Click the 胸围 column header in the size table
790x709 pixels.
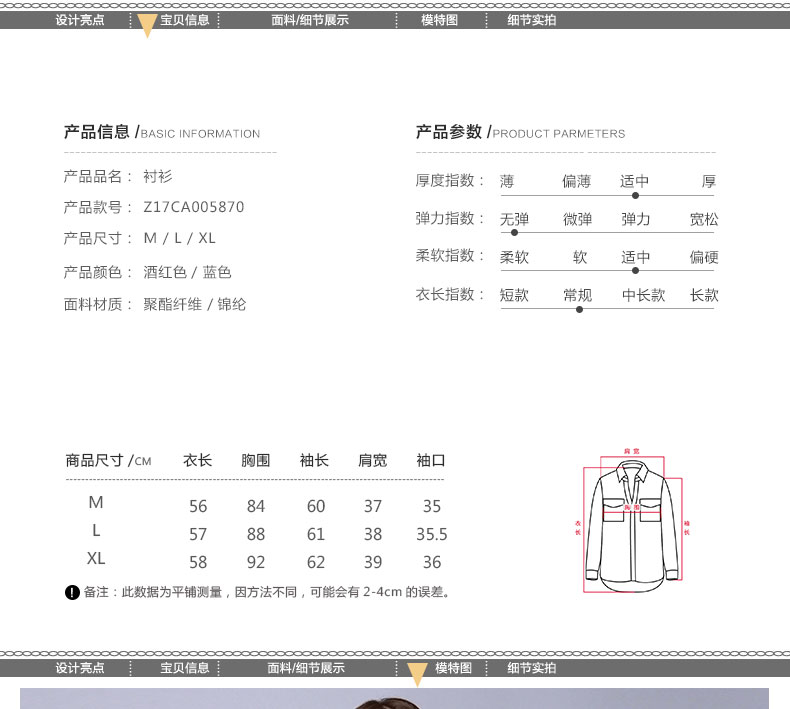tap(256, 461)
